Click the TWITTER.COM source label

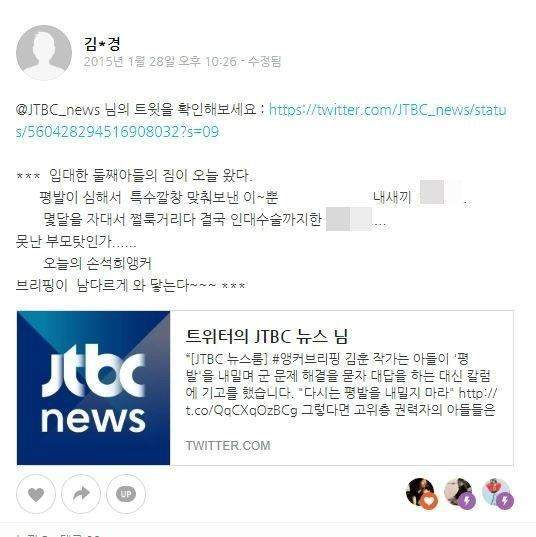(228, 446)
